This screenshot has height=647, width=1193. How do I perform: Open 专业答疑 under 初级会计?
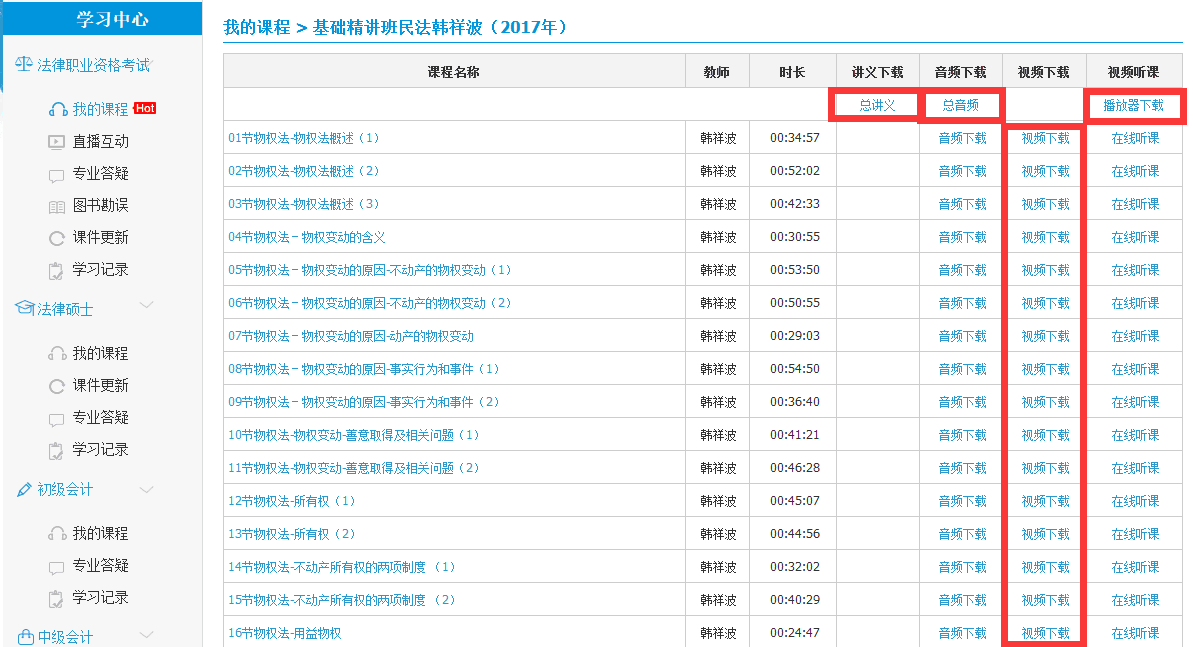point(100,566)
